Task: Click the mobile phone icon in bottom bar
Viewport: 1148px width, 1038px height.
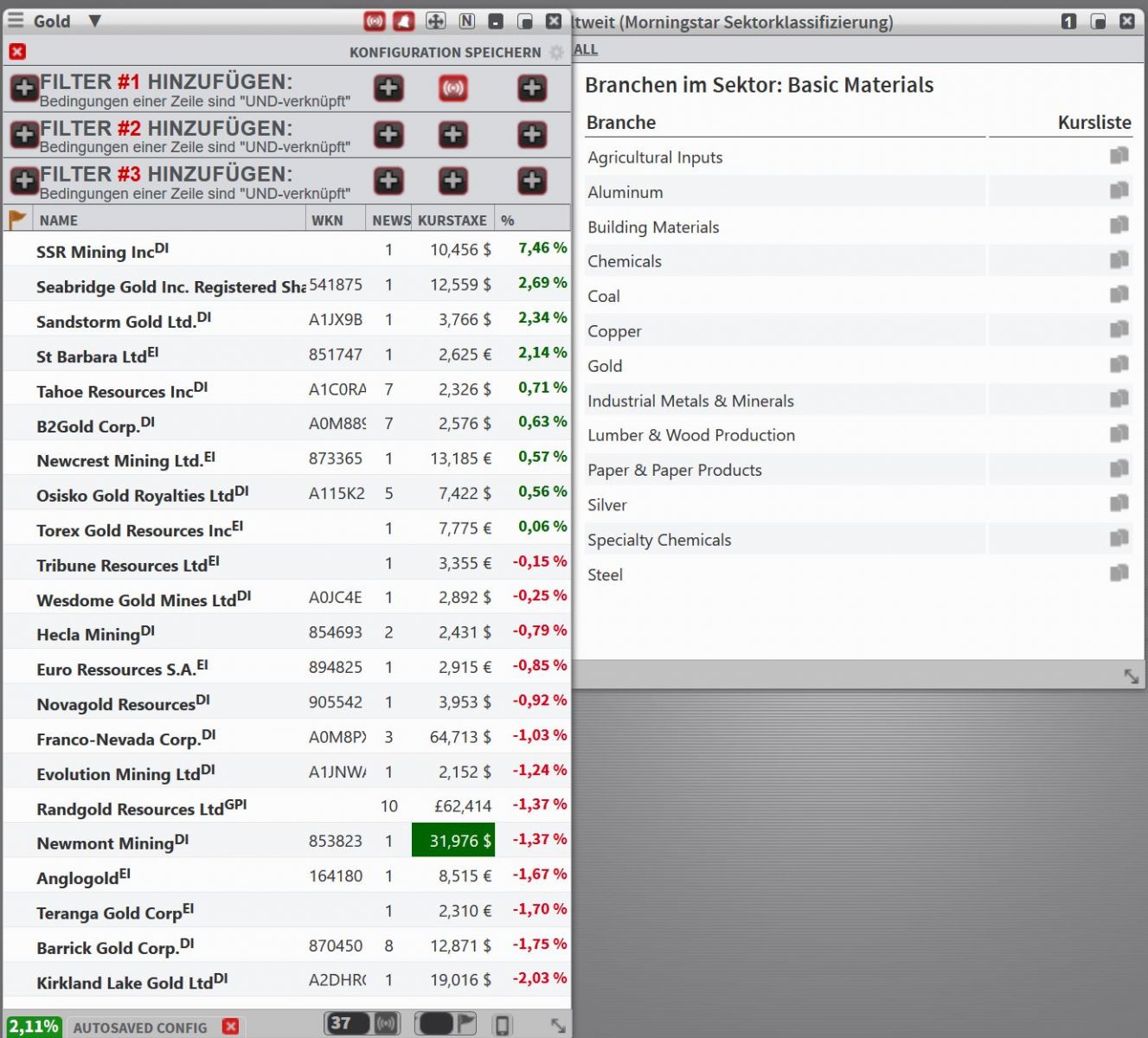Action: tap(503, 1025)
